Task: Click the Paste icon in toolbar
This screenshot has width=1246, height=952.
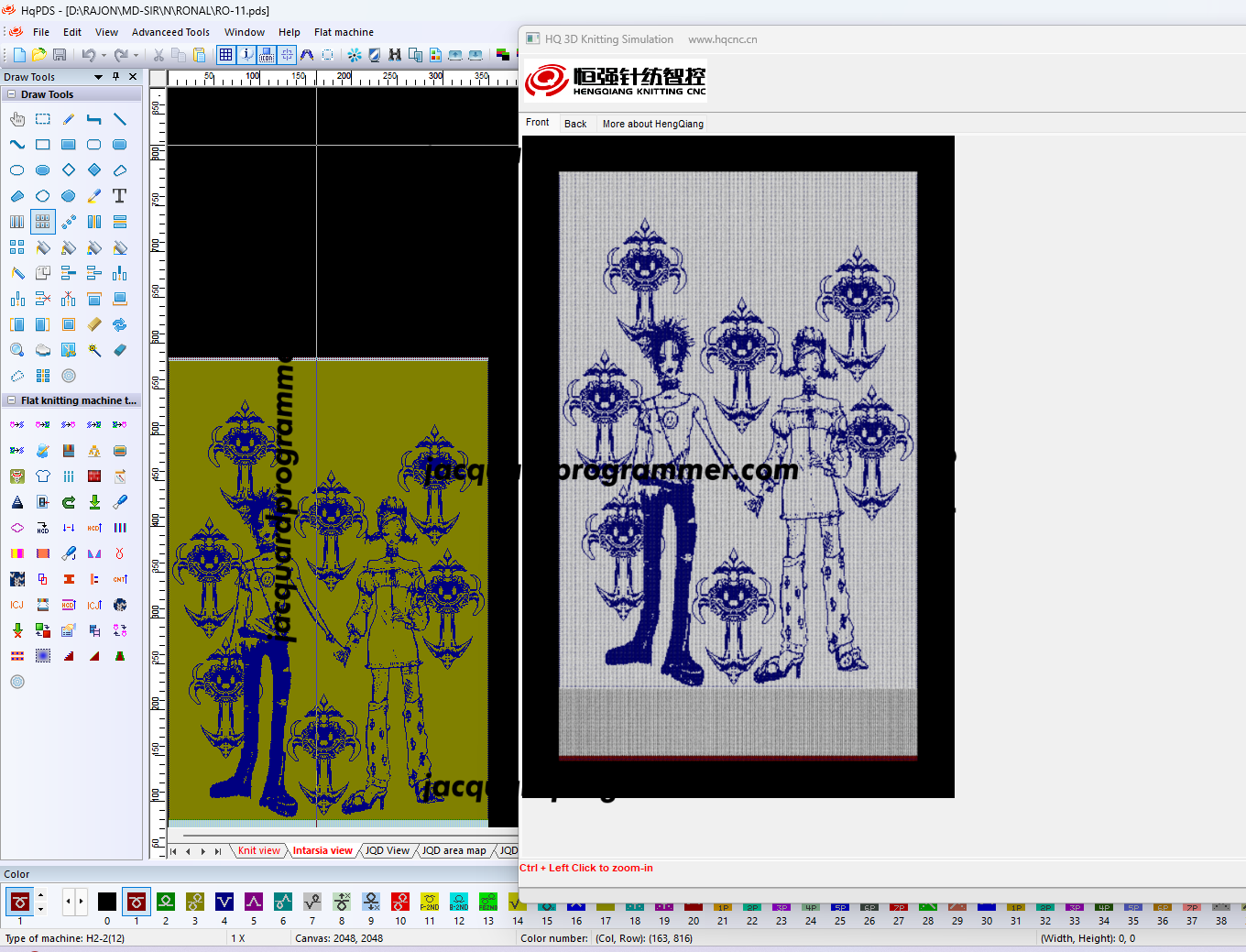Action: pos(199,55)
